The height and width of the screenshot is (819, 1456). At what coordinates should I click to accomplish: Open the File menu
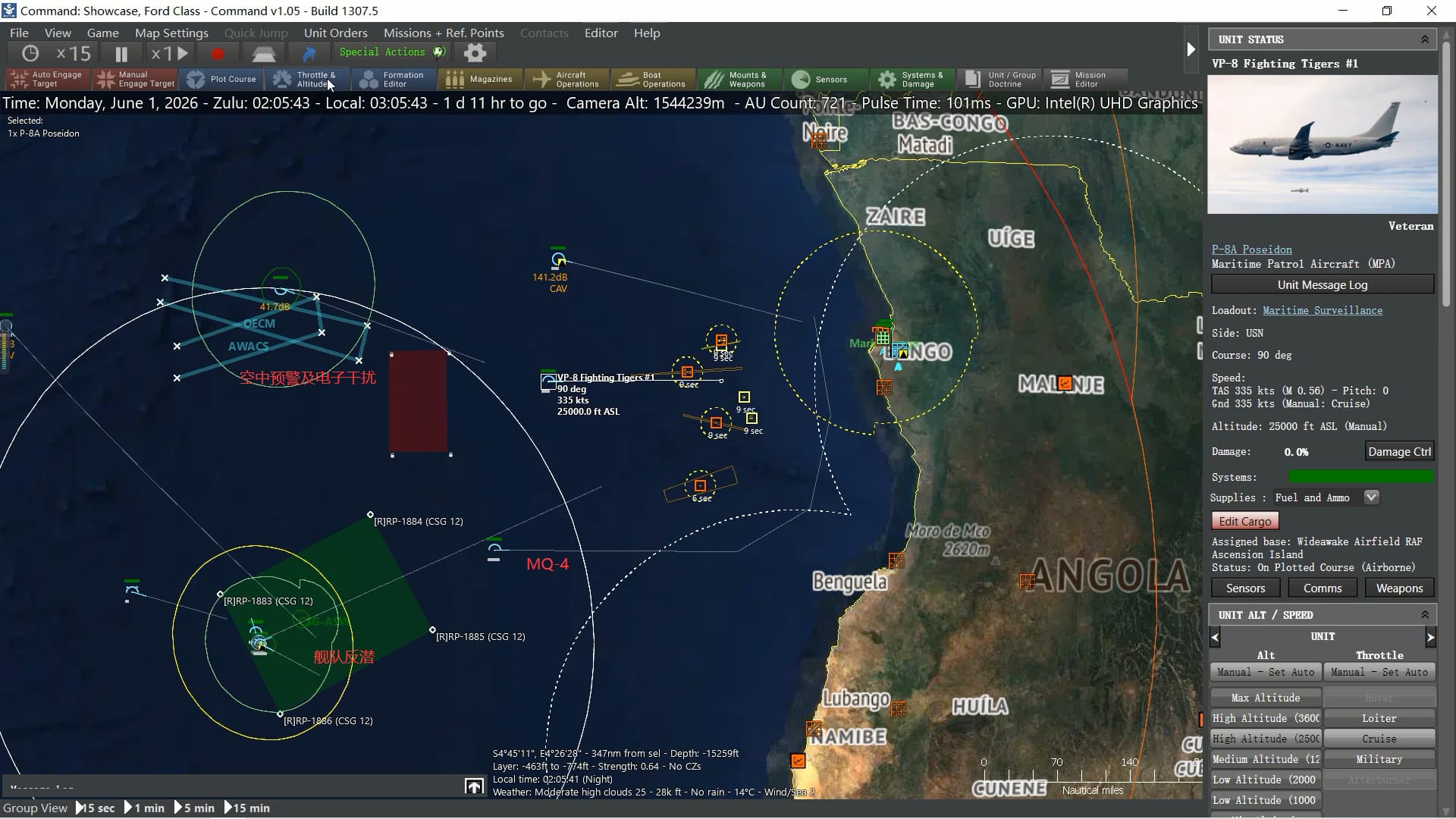click(19, 33)
